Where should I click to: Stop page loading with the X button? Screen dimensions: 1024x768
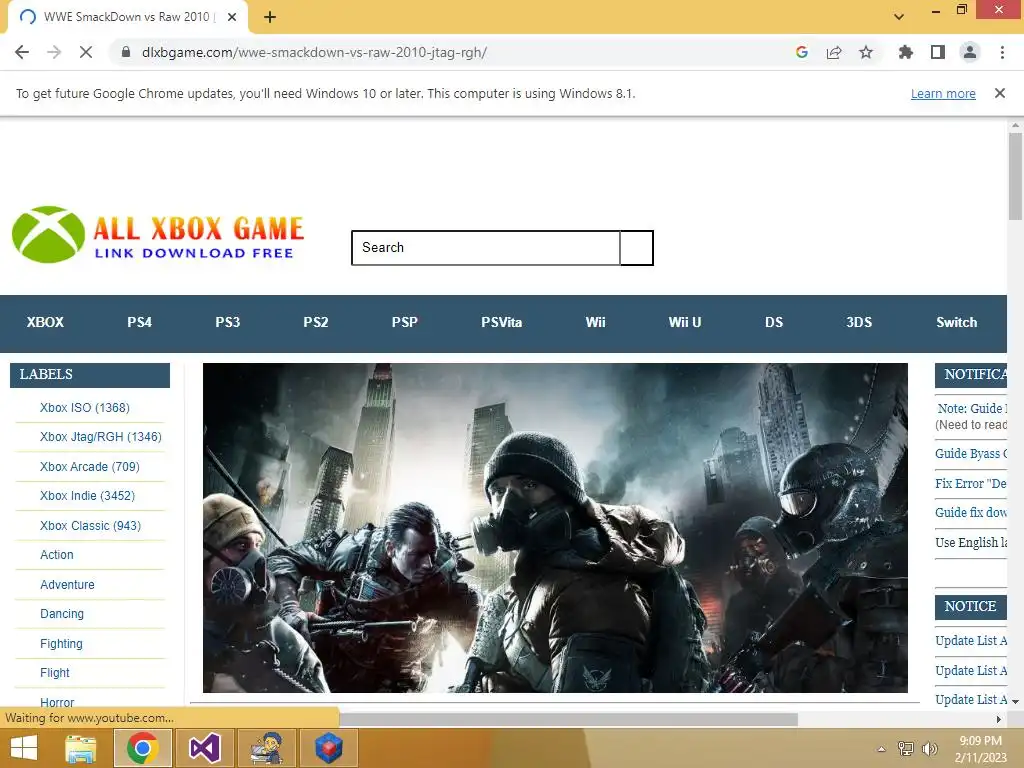coord(86,52)
